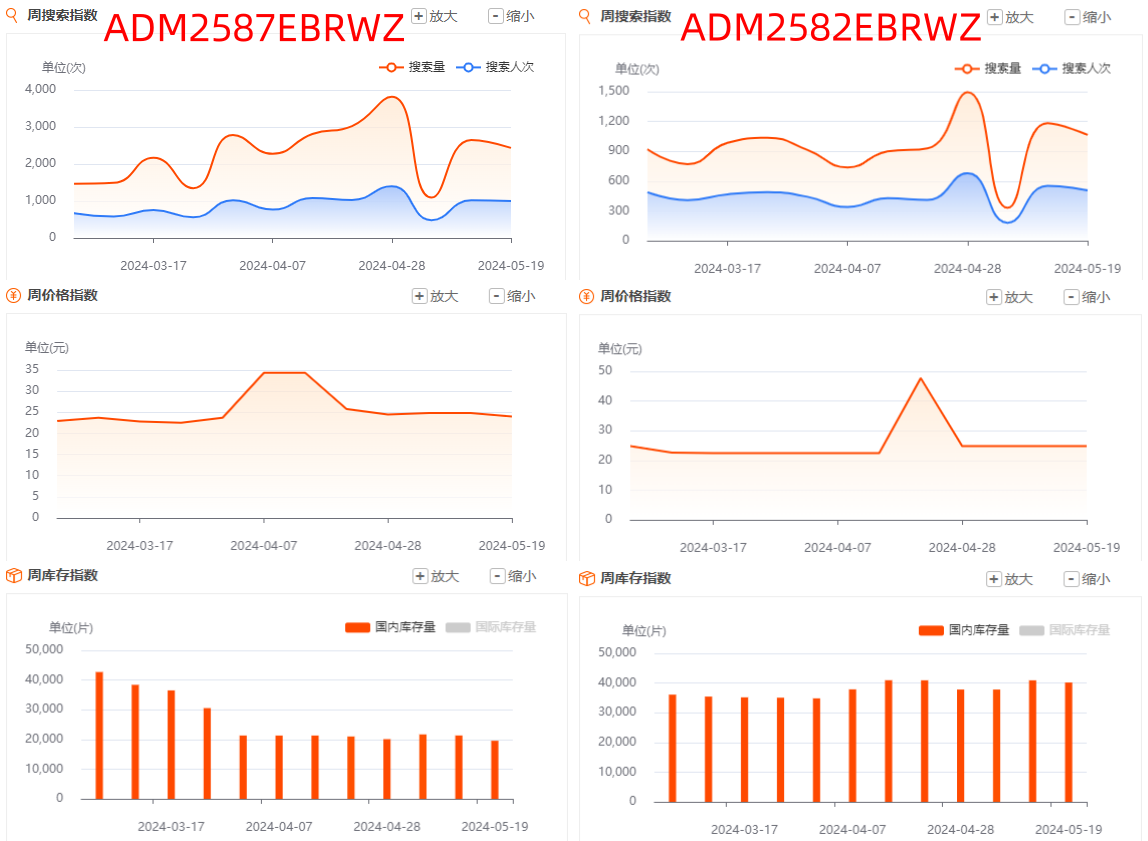This screenshot has height=841, width=1148.
Task: Click the ADM2587EBRWZ search volume peak
Action: click(392, 97)
